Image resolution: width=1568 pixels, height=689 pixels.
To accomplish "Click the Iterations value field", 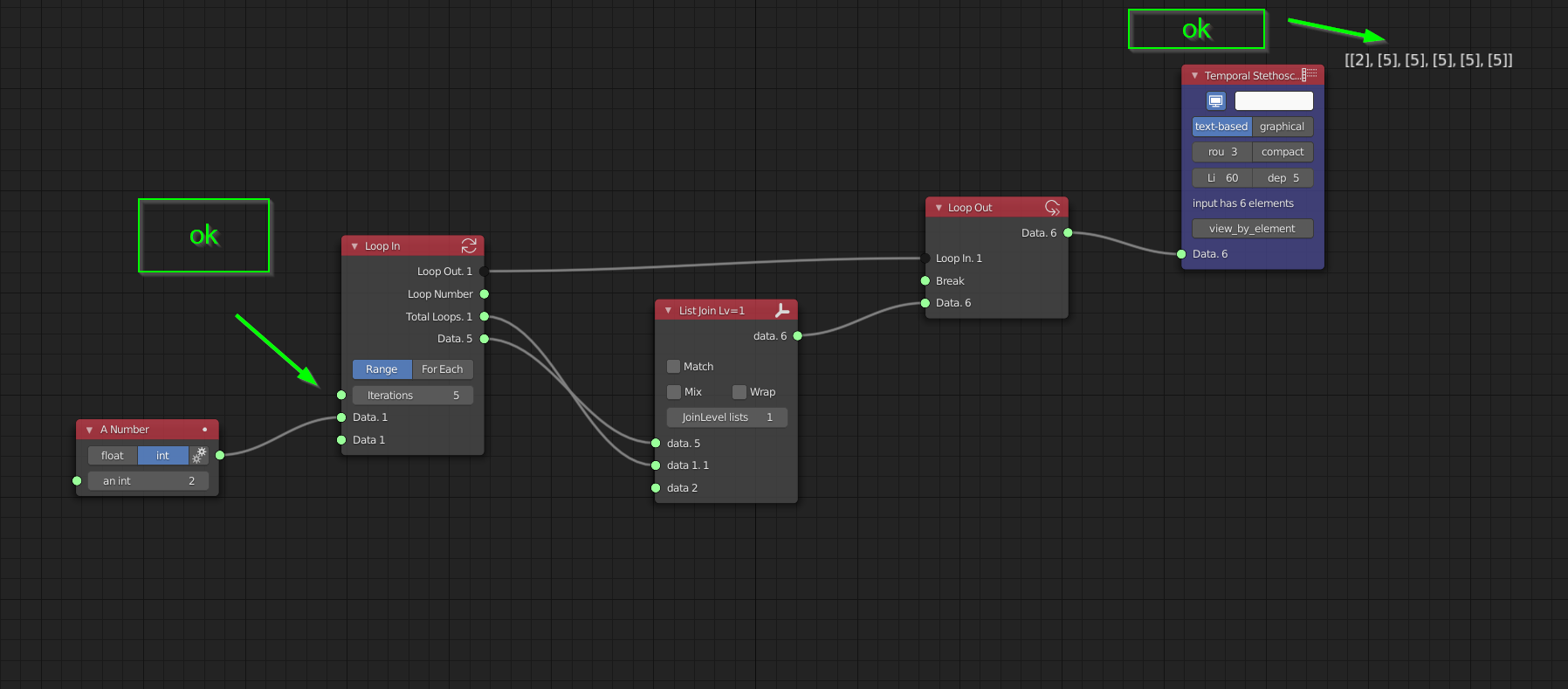I will click(x=413, y=396).
